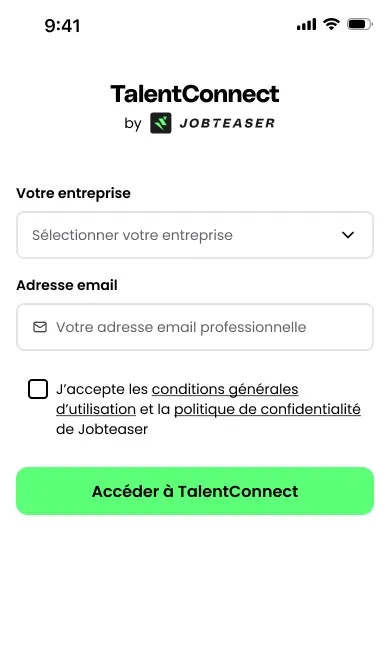Tap the 9:41 clock in status bar
Image resolution: width=390 pixels, height=649 pixels.
(62, 26)
